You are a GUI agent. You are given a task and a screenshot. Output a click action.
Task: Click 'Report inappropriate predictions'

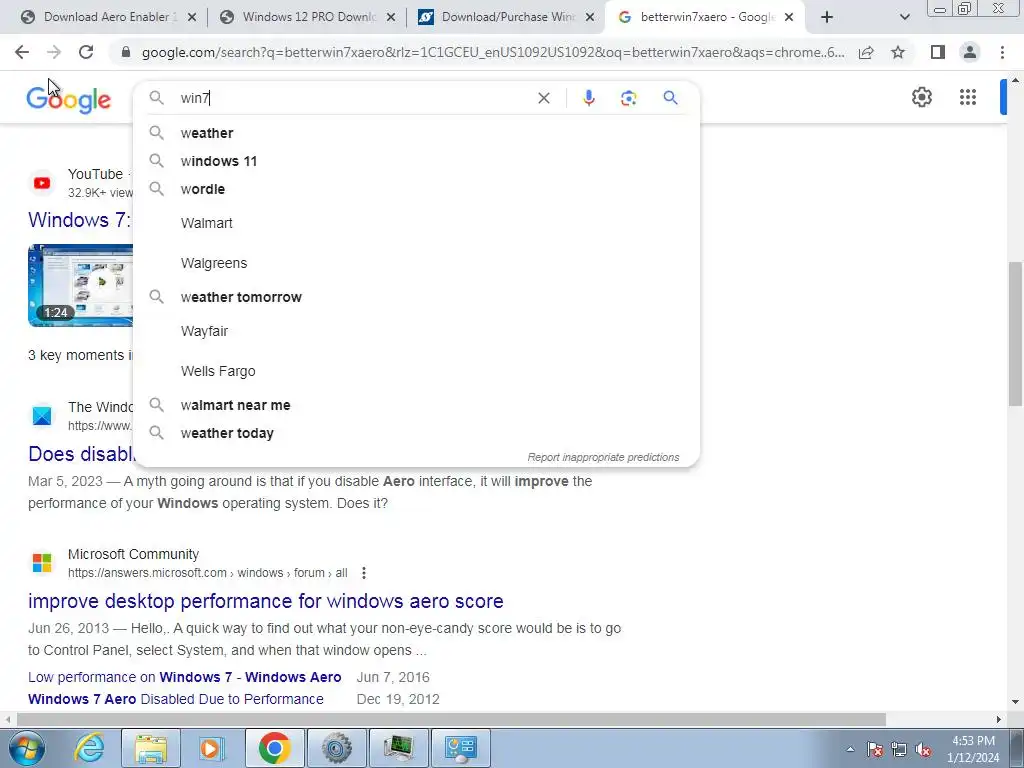click(x=603, y=457)
